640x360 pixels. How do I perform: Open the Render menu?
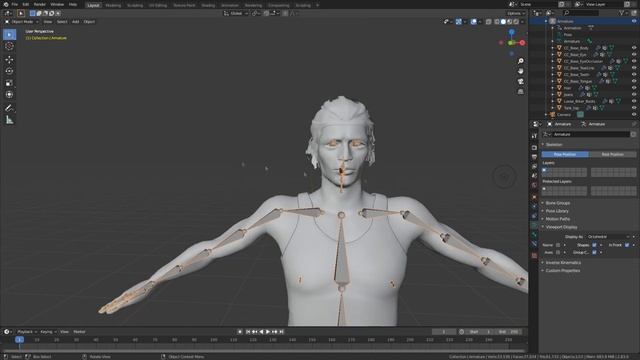40,4
